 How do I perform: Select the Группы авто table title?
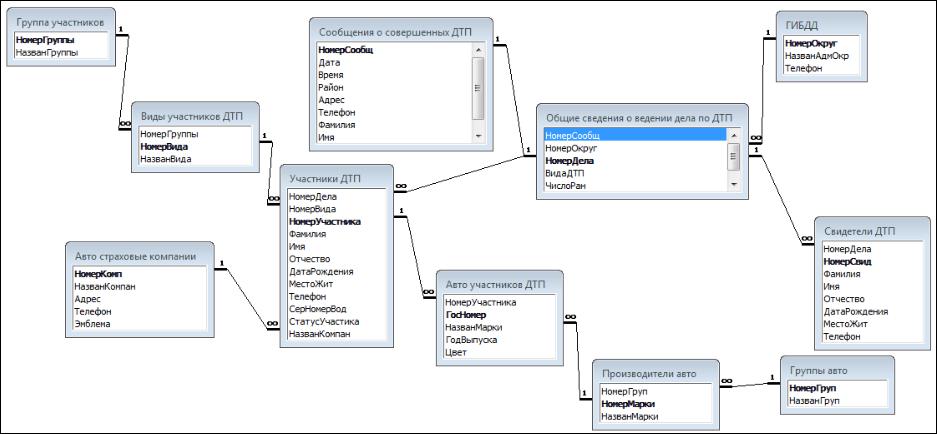pos(818,371)
